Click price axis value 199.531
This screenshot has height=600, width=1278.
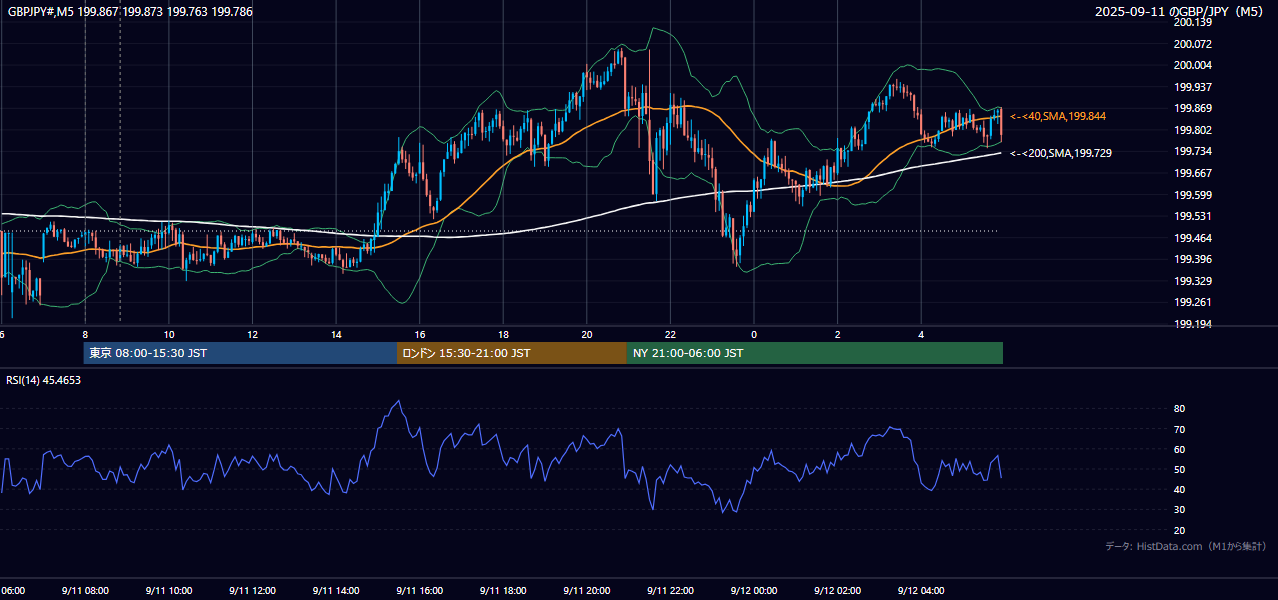click(x=1192, y=216)
